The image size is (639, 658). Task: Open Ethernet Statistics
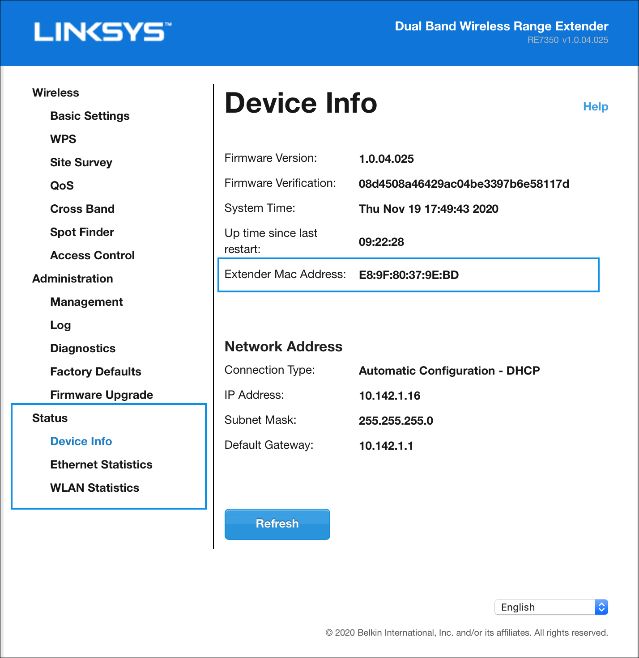101,465
